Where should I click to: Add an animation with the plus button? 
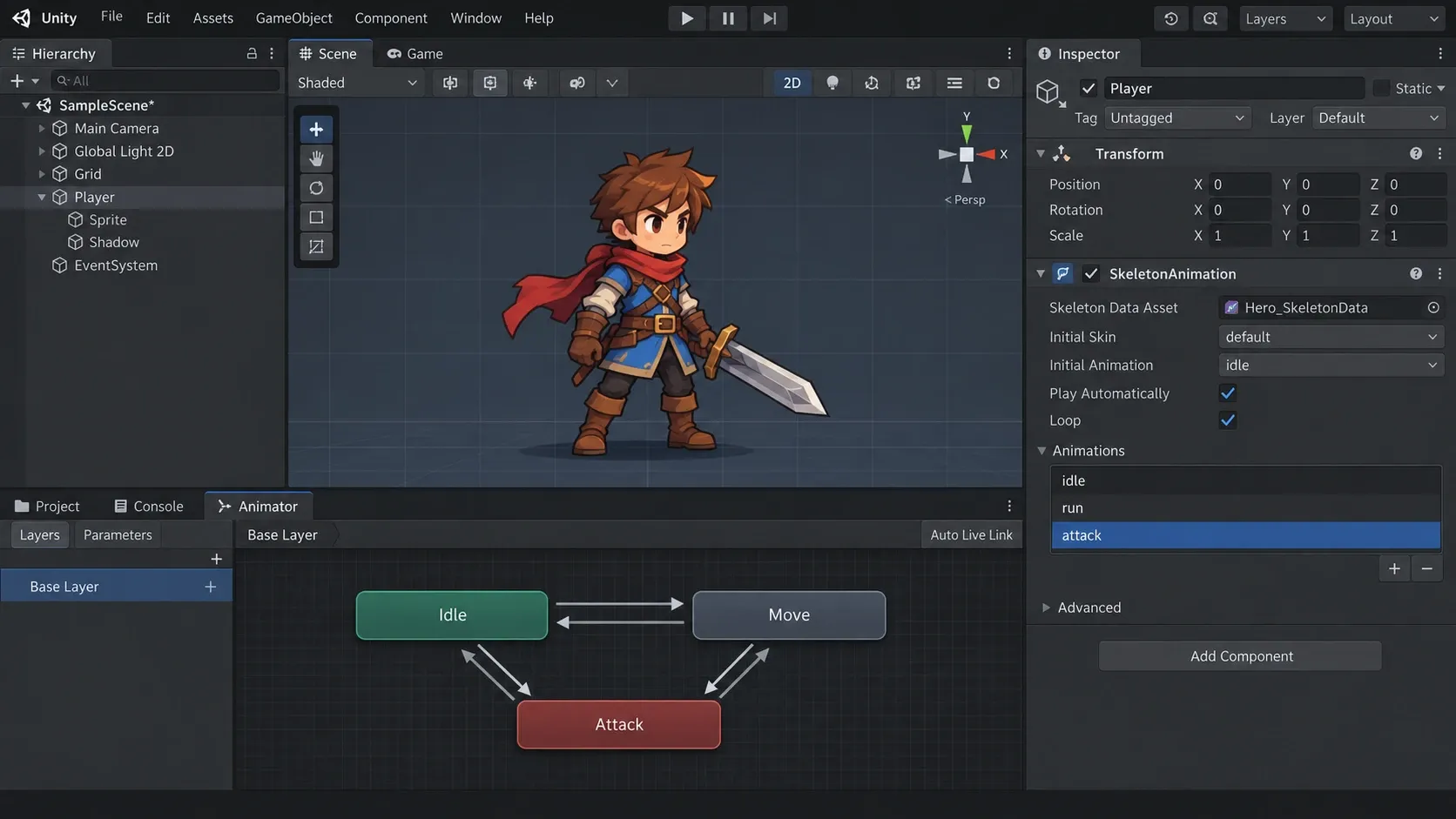tap(1394, 568)
